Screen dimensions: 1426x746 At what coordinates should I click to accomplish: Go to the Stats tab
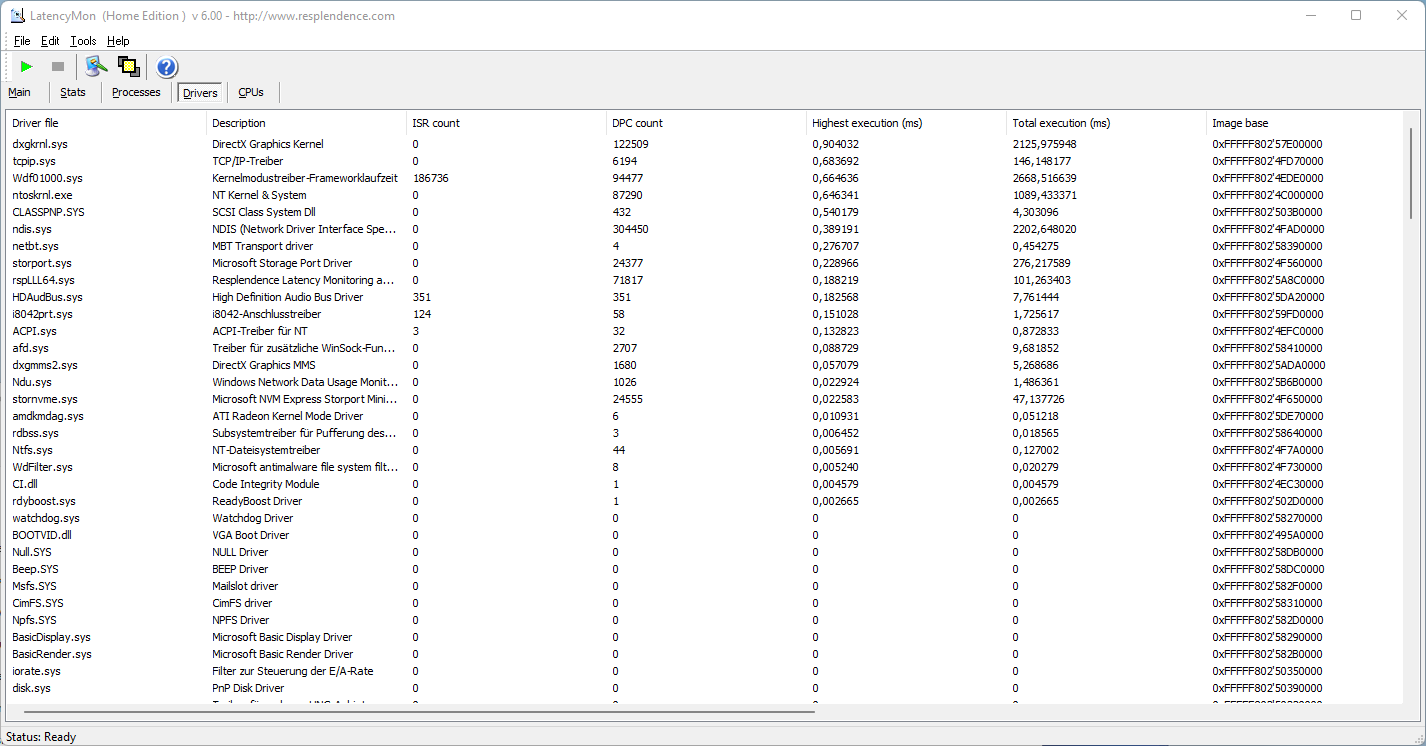(x=73, y=93)
